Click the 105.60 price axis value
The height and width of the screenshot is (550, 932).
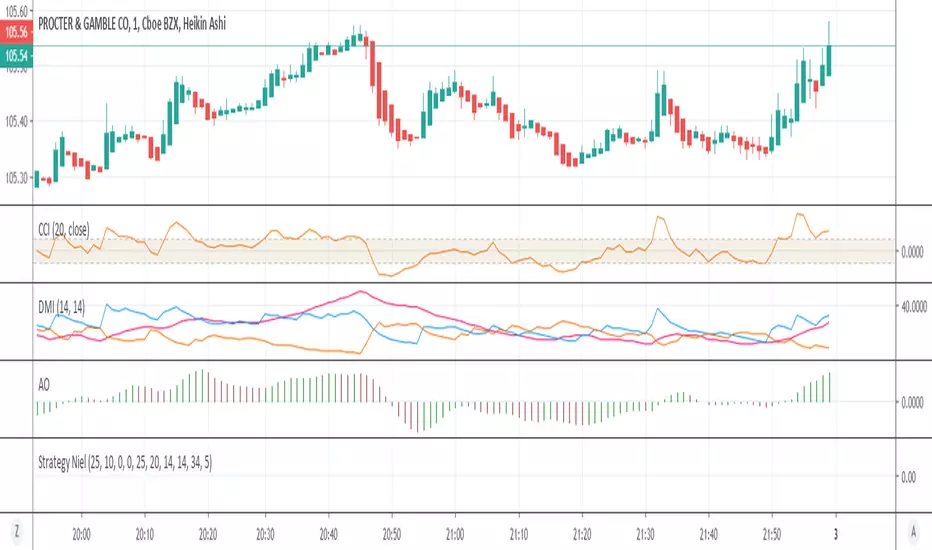pos(17,11)
